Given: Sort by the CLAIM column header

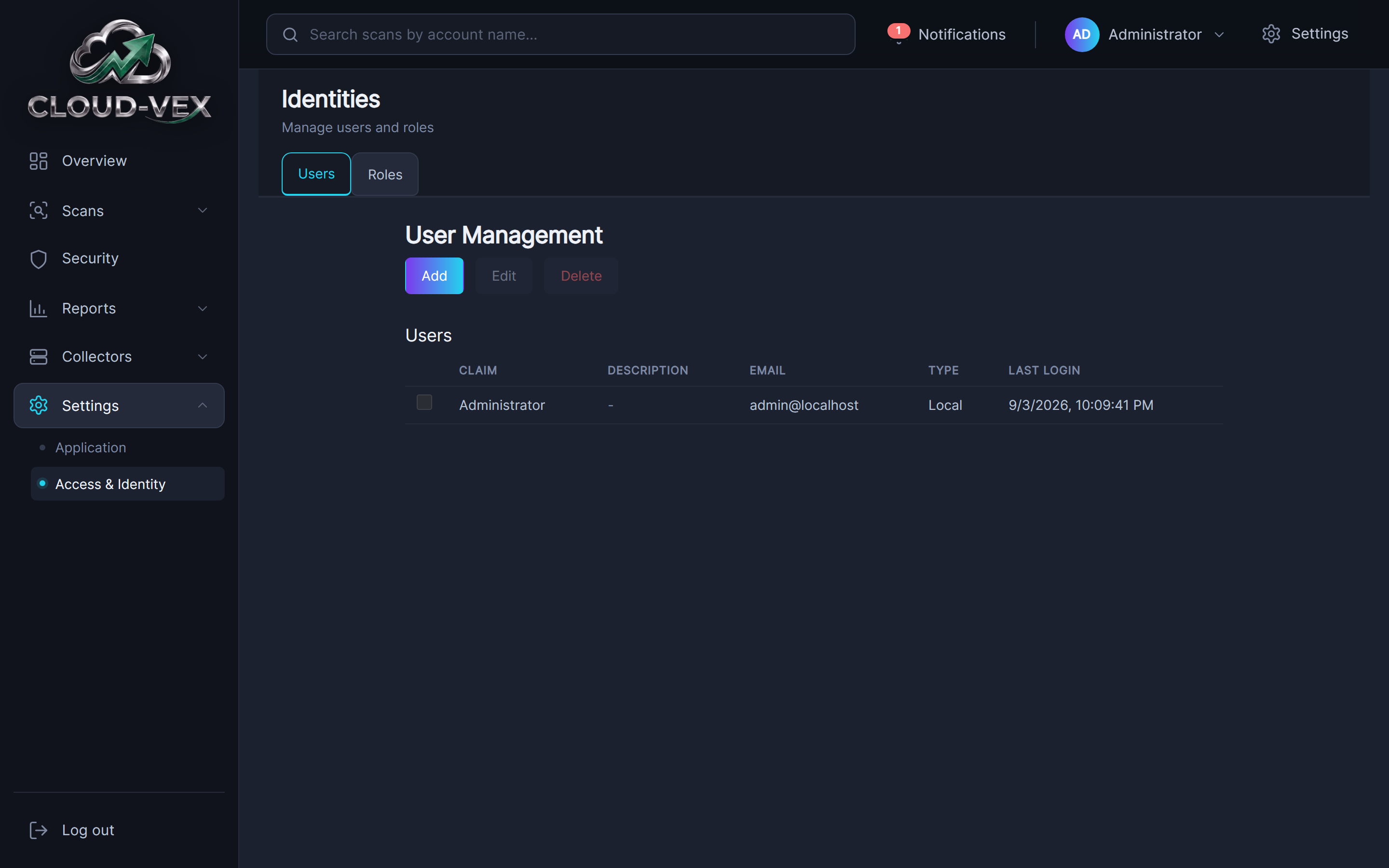Looking at the screenshot, I should click(x=478, y=370).
